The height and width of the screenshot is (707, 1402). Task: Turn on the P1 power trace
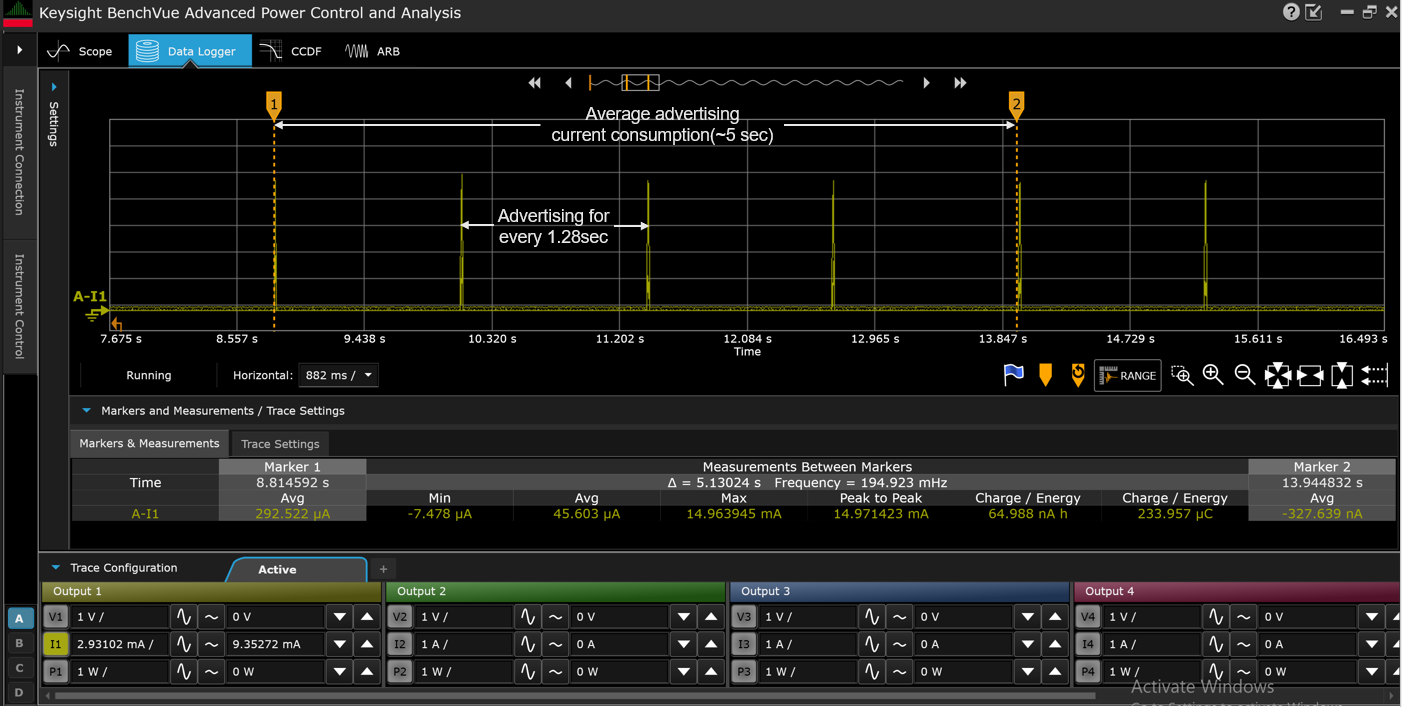(x=55, y=671)
